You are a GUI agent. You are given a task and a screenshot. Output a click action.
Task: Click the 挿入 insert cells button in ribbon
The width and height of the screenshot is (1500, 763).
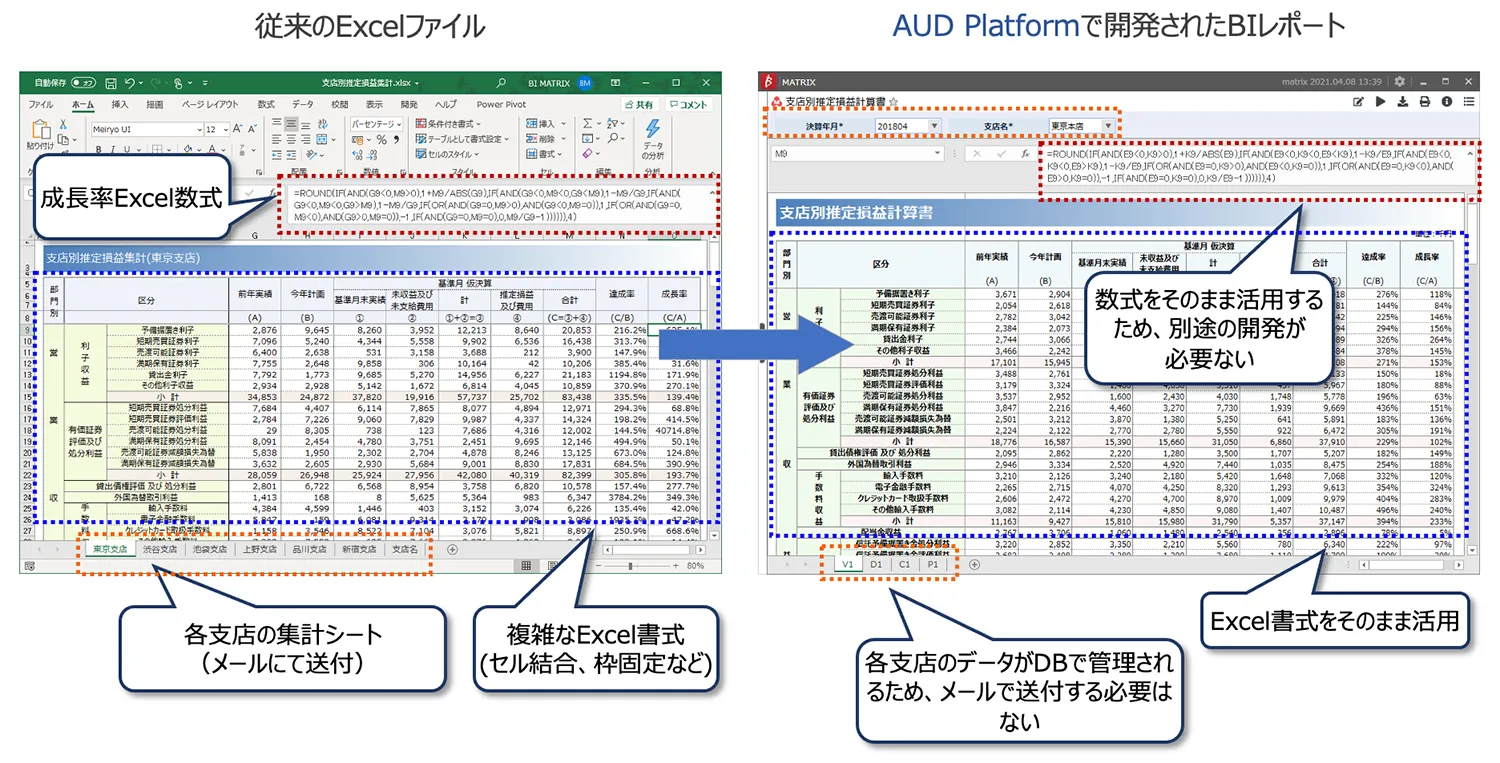pyautogui.click(x=547, y=123)
